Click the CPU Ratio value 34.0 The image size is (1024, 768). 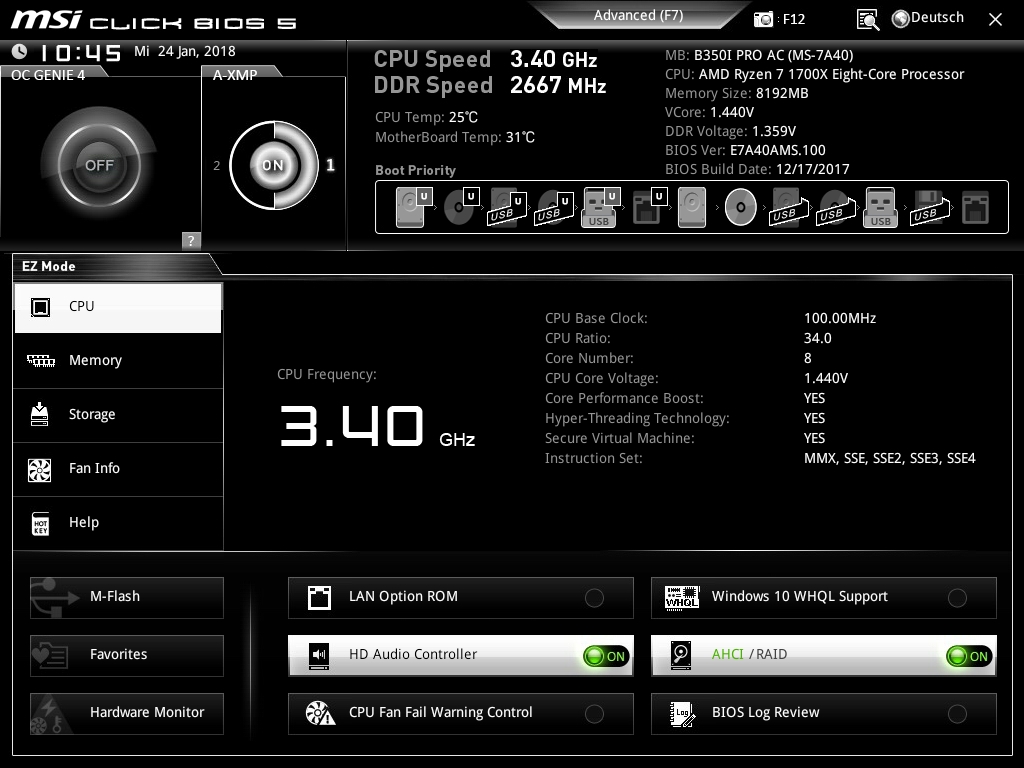[818, 338]
